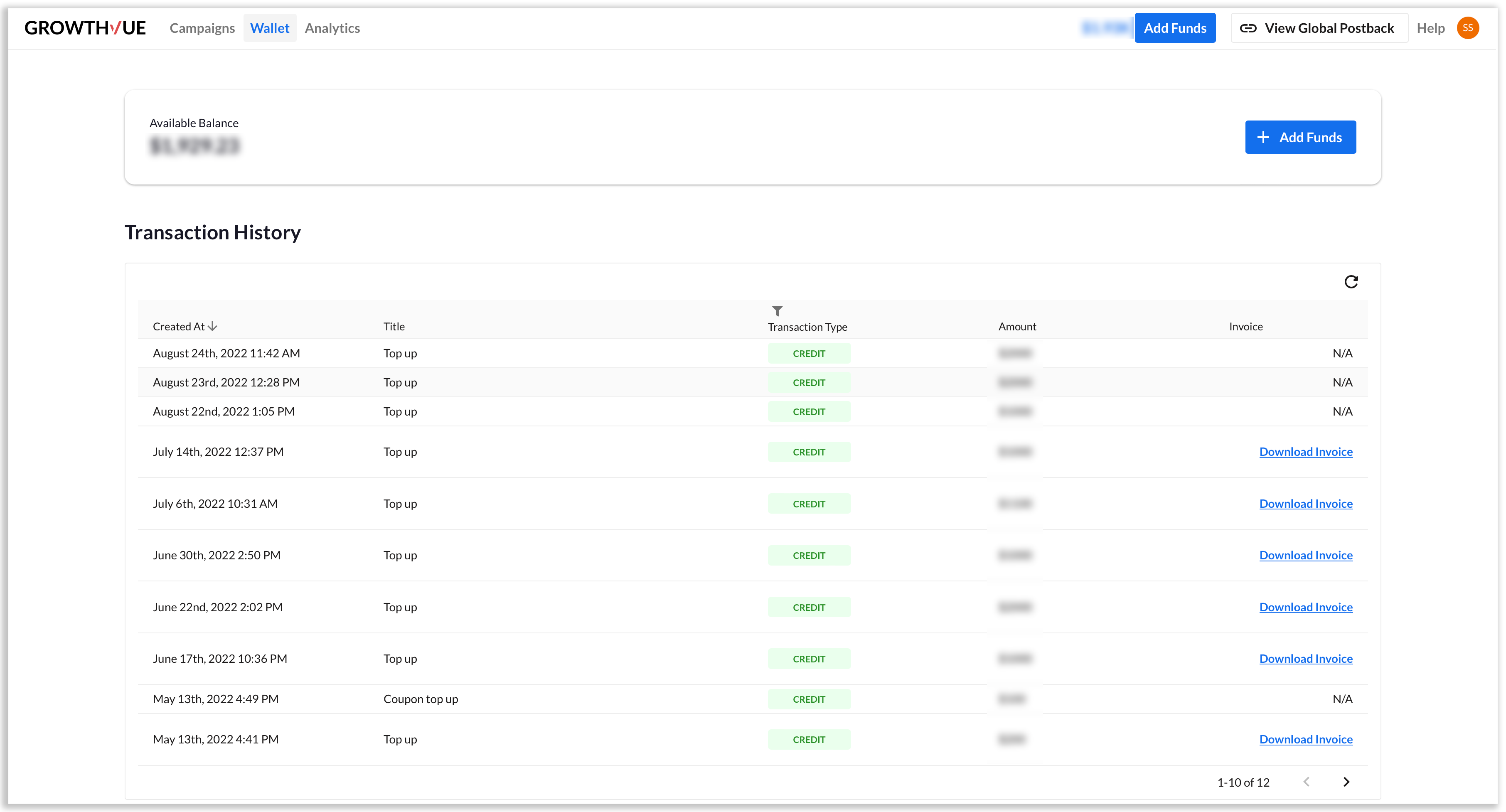Click the Title column header
The height and width of the screenshot is (812, 1506).
tap(394, 326)
